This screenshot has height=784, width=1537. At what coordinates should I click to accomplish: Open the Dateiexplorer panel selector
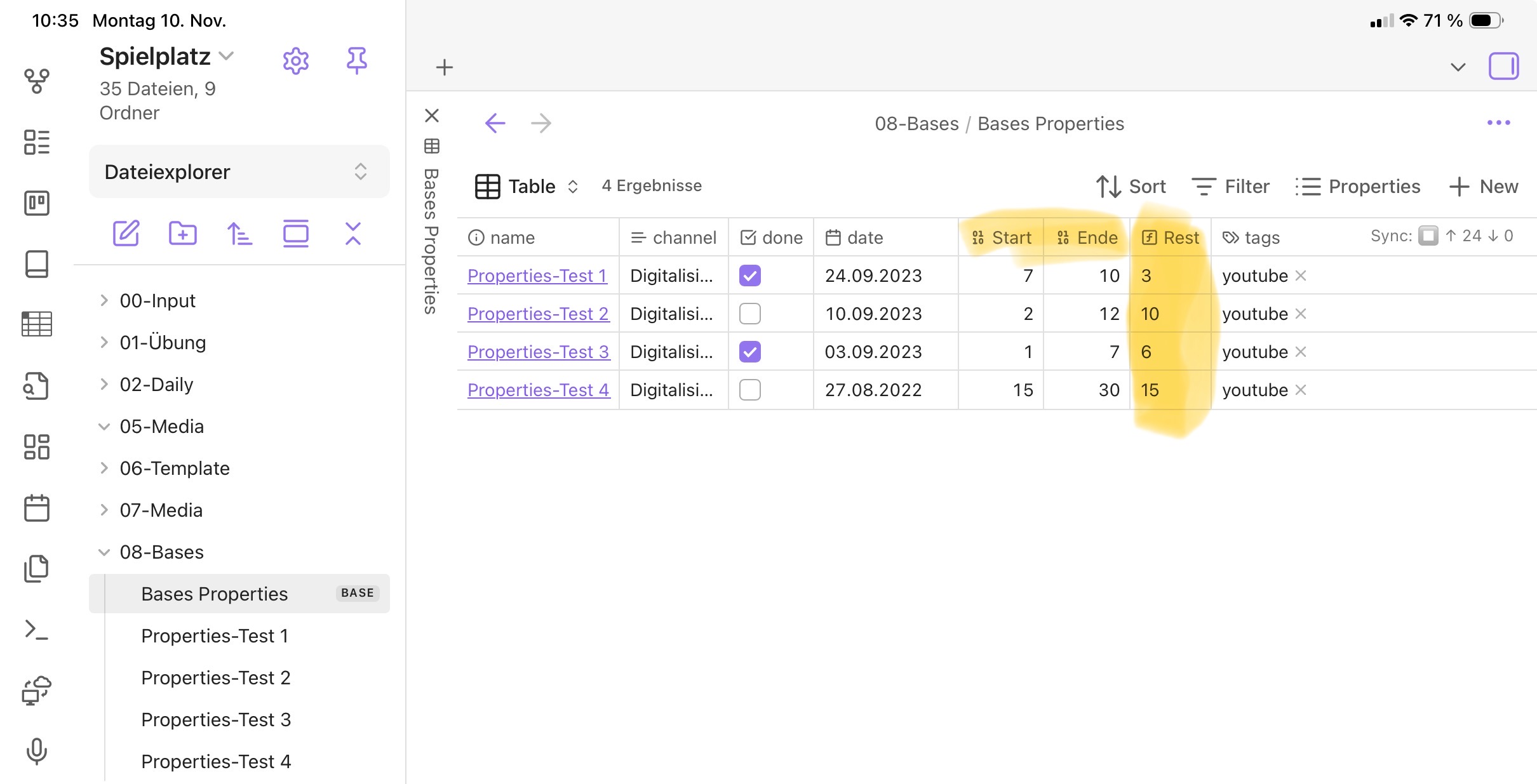[239, 171]
